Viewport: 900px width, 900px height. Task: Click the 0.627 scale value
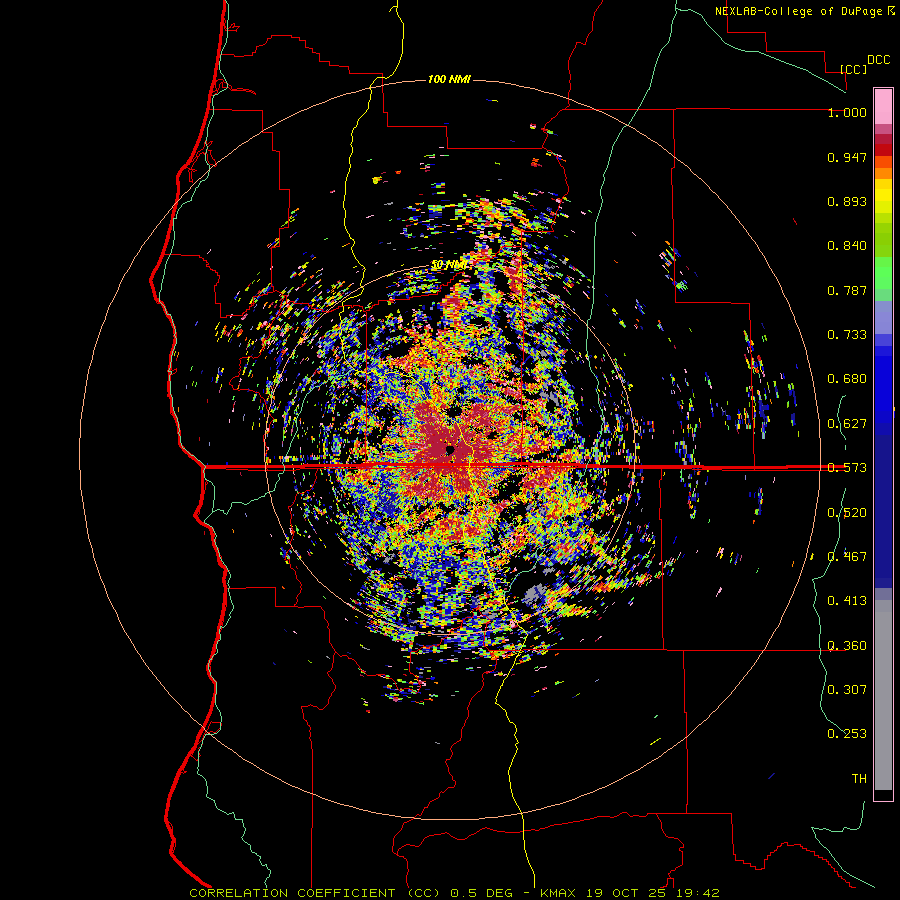point(847,424)
